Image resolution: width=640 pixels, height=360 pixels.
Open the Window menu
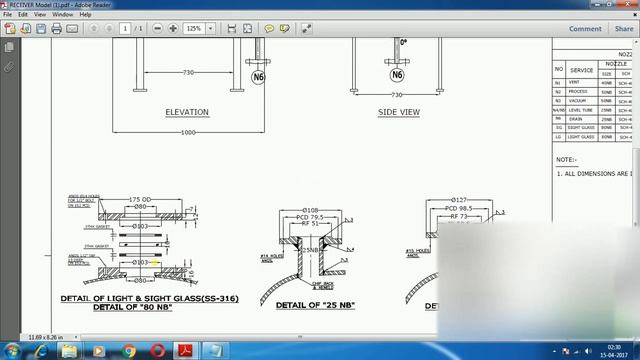(x=62, y=15)
